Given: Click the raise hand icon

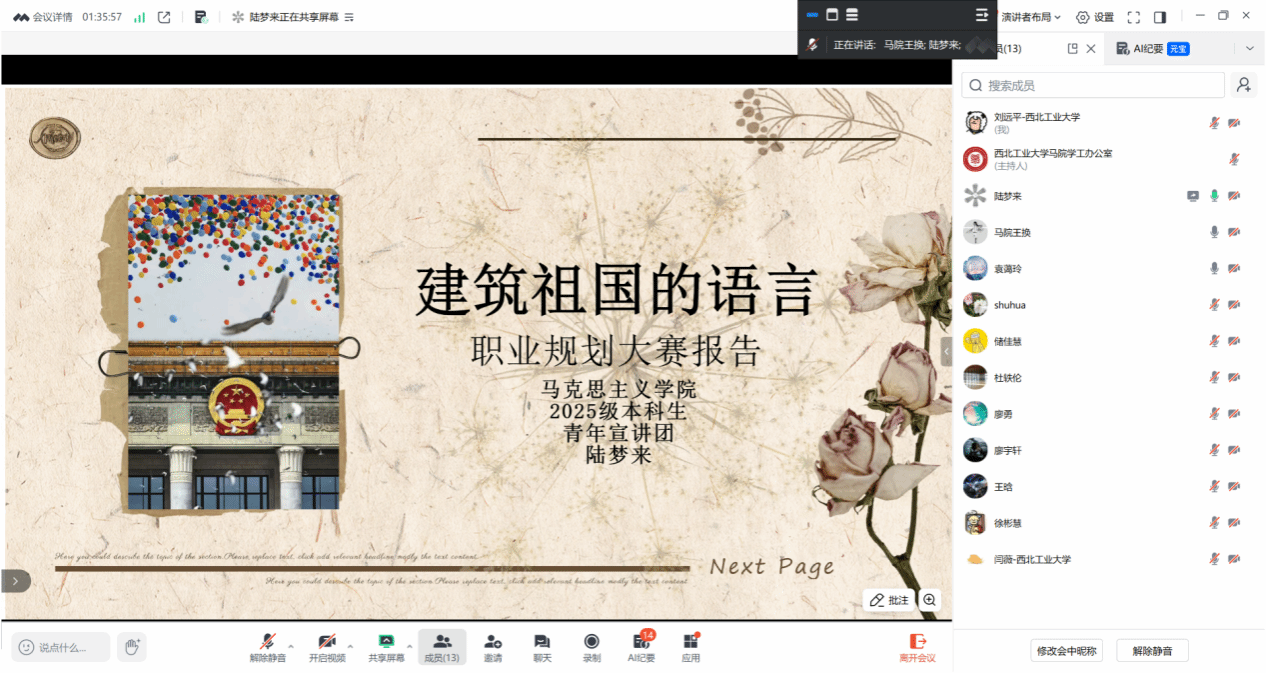Looking at the screenshot, I should [131, 647].
